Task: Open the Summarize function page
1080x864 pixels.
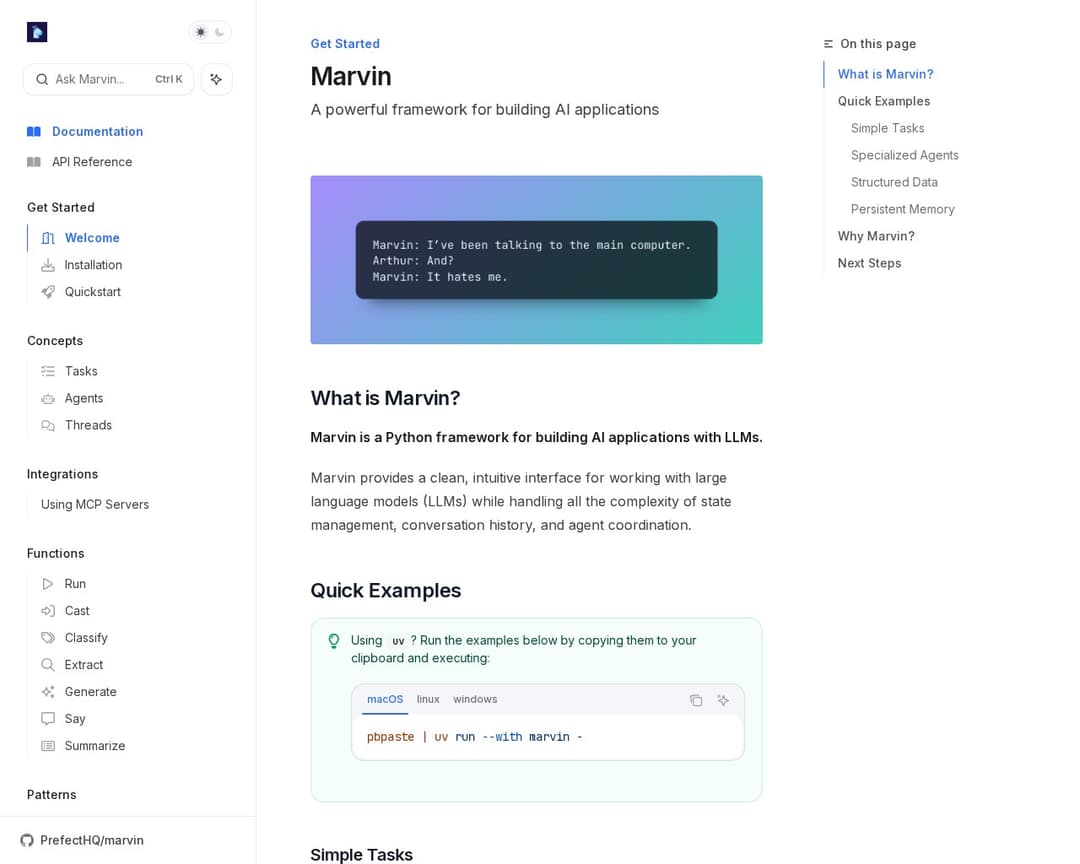Action: 94,745
